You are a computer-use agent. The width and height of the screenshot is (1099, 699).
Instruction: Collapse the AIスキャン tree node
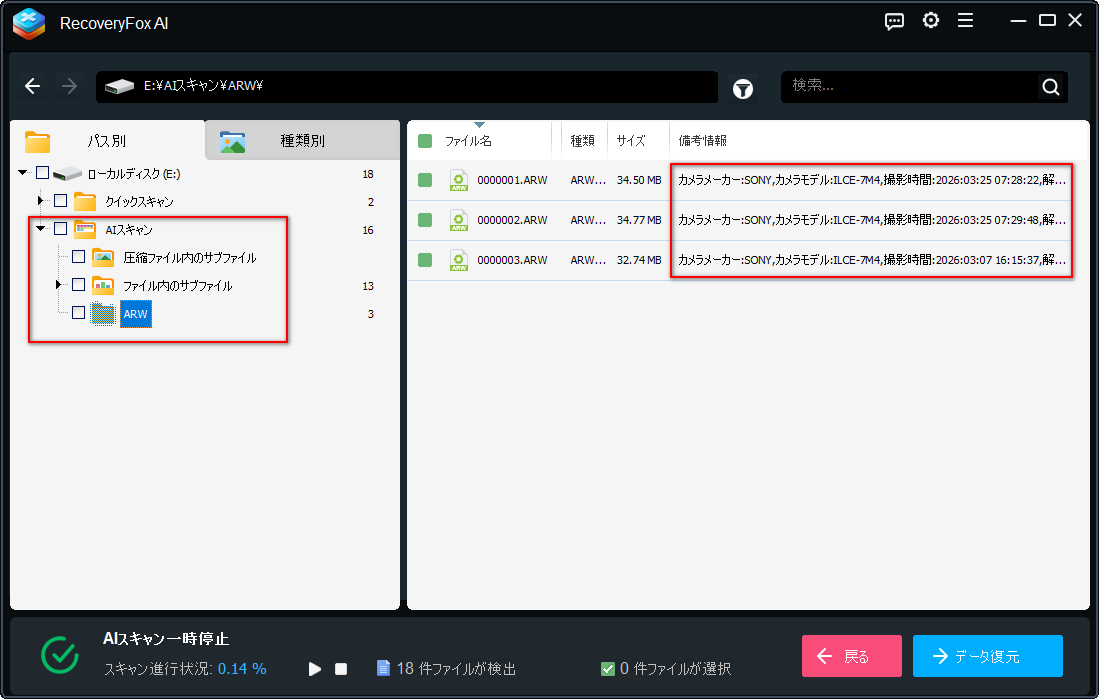tap(41, 229)
